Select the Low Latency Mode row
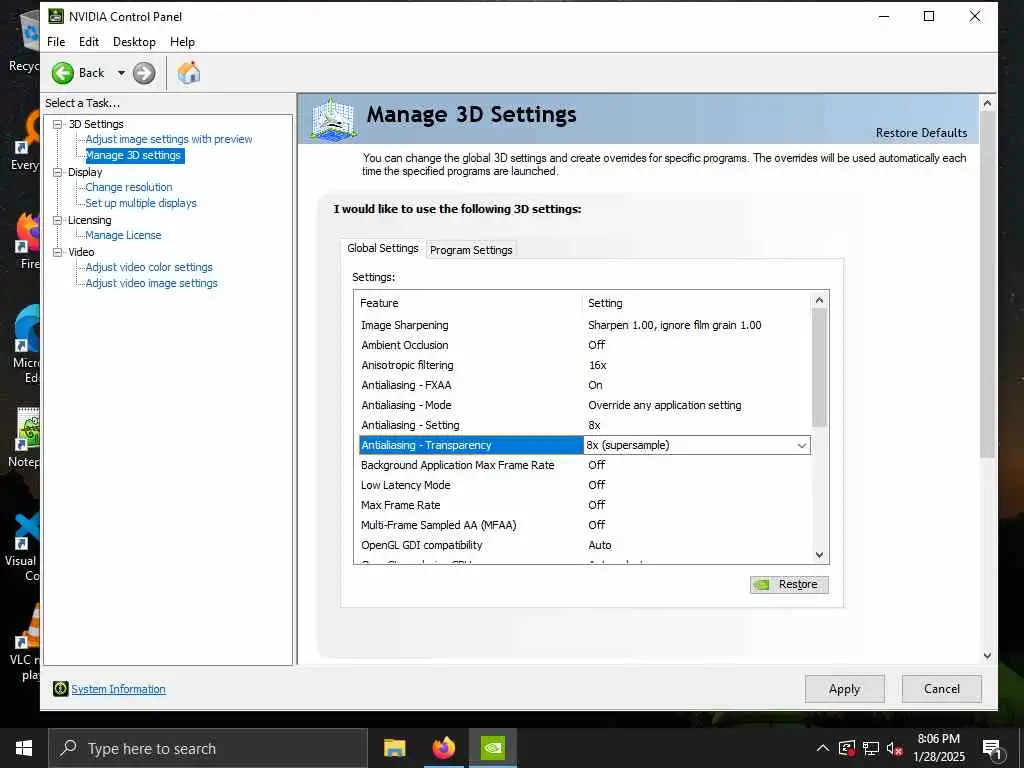 585,485
